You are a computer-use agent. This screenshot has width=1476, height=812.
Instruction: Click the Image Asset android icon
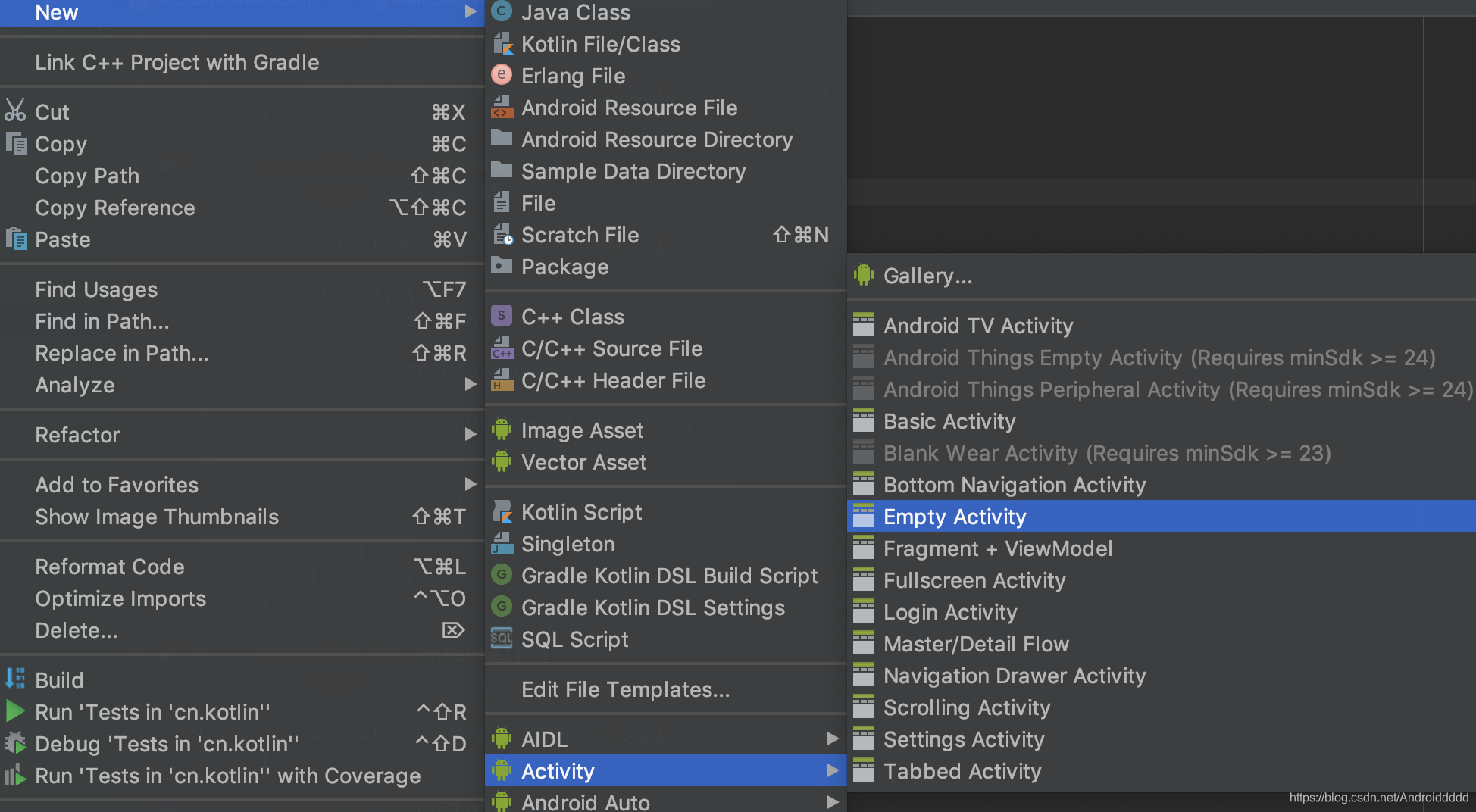(x=502, y=430)
